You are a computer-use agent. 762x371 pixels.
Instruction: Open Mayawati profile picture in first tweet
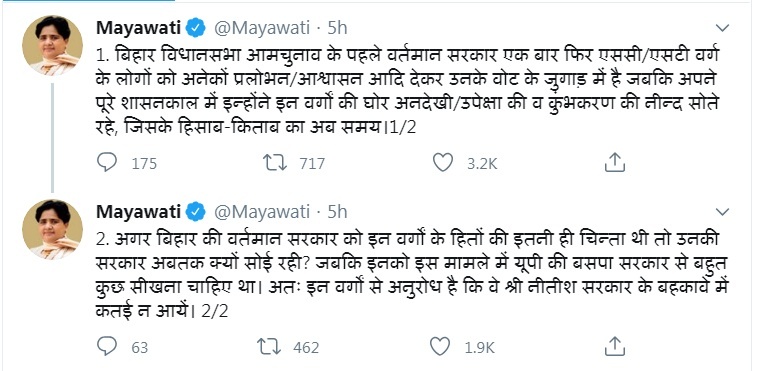tap(52, 45)
